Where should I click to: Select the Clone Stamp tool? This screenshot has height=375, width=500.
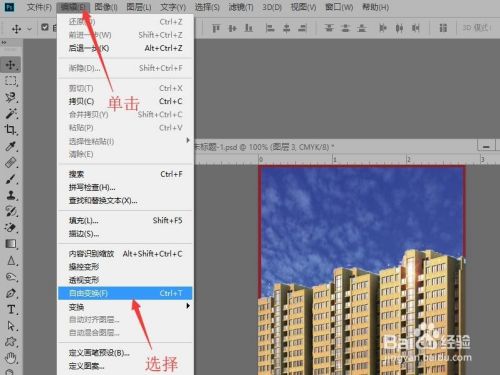coord(11,195)
